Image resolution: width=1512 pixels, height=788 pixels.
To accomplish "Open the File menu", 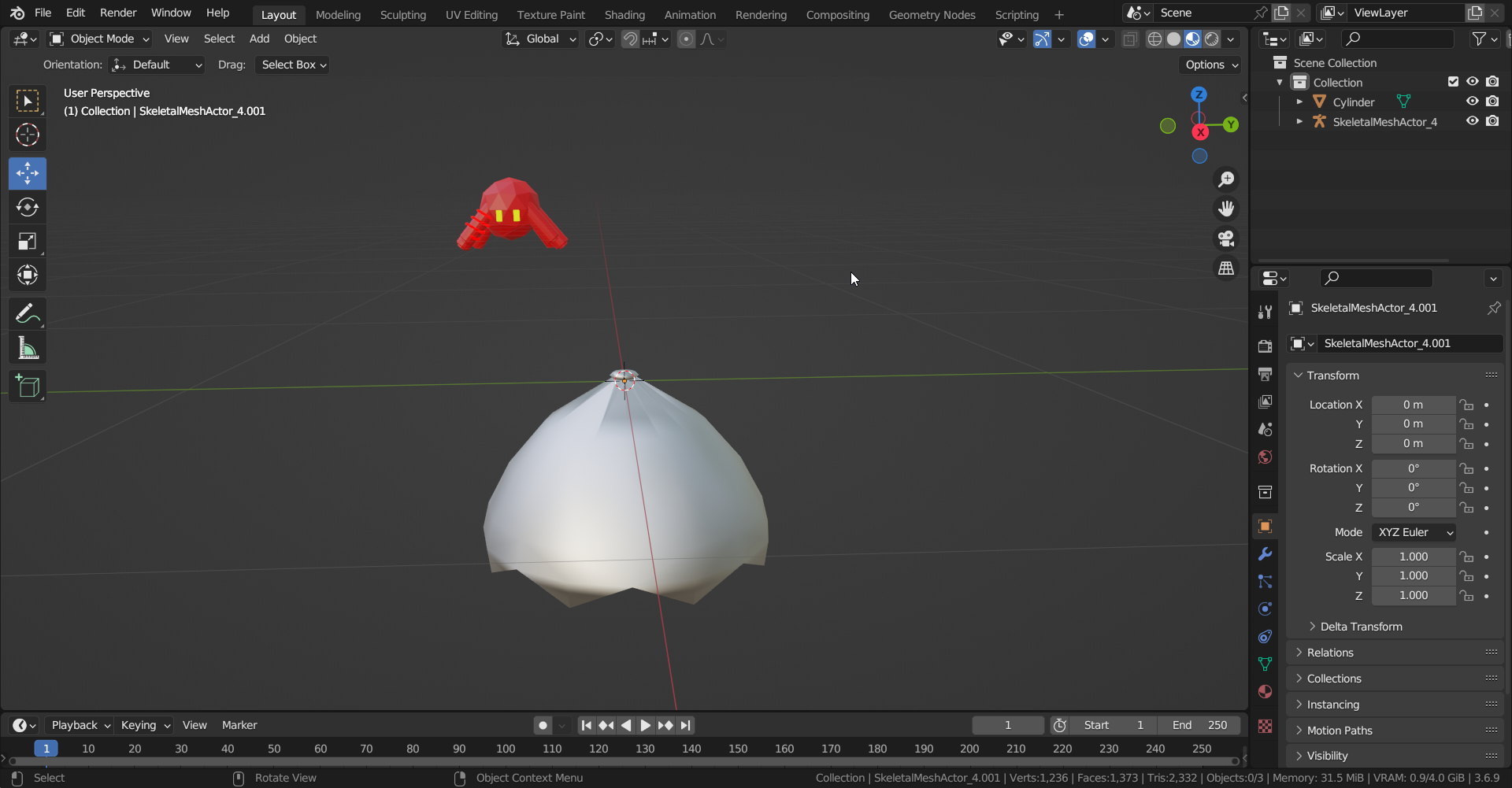I will pos(43,13).
